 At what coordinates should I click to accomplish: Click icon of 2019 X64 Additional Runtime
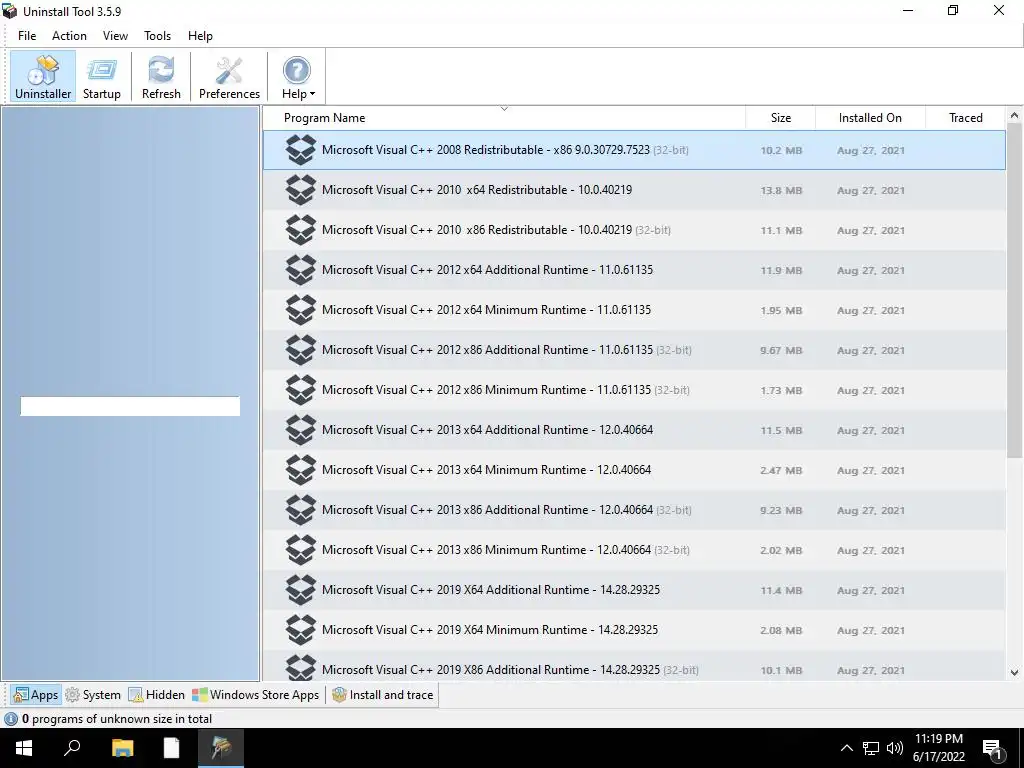pyautogui.click(x=301, y=590)
